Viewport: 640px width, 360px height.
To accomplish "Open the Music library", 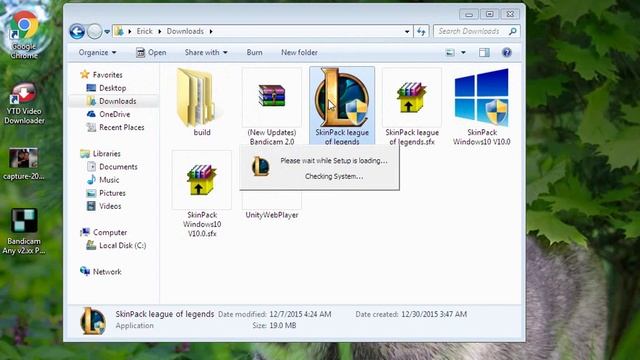I will point(103,180).
